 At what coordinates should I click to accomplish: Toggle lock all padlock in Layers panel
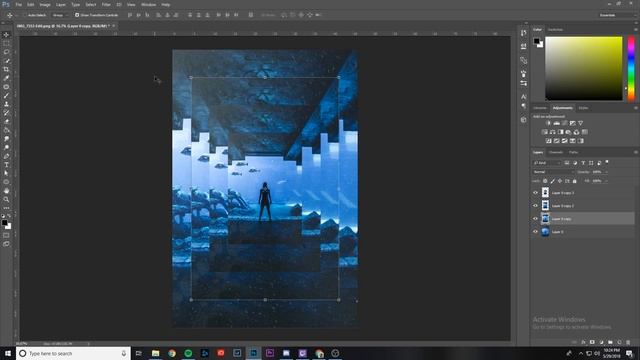click(x=575, y=181)
